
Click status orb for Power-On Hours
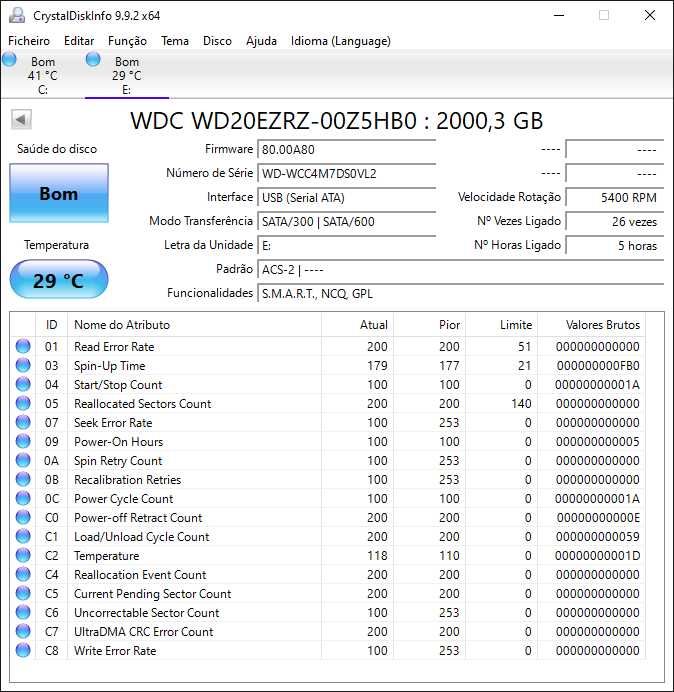click(23, 441)
